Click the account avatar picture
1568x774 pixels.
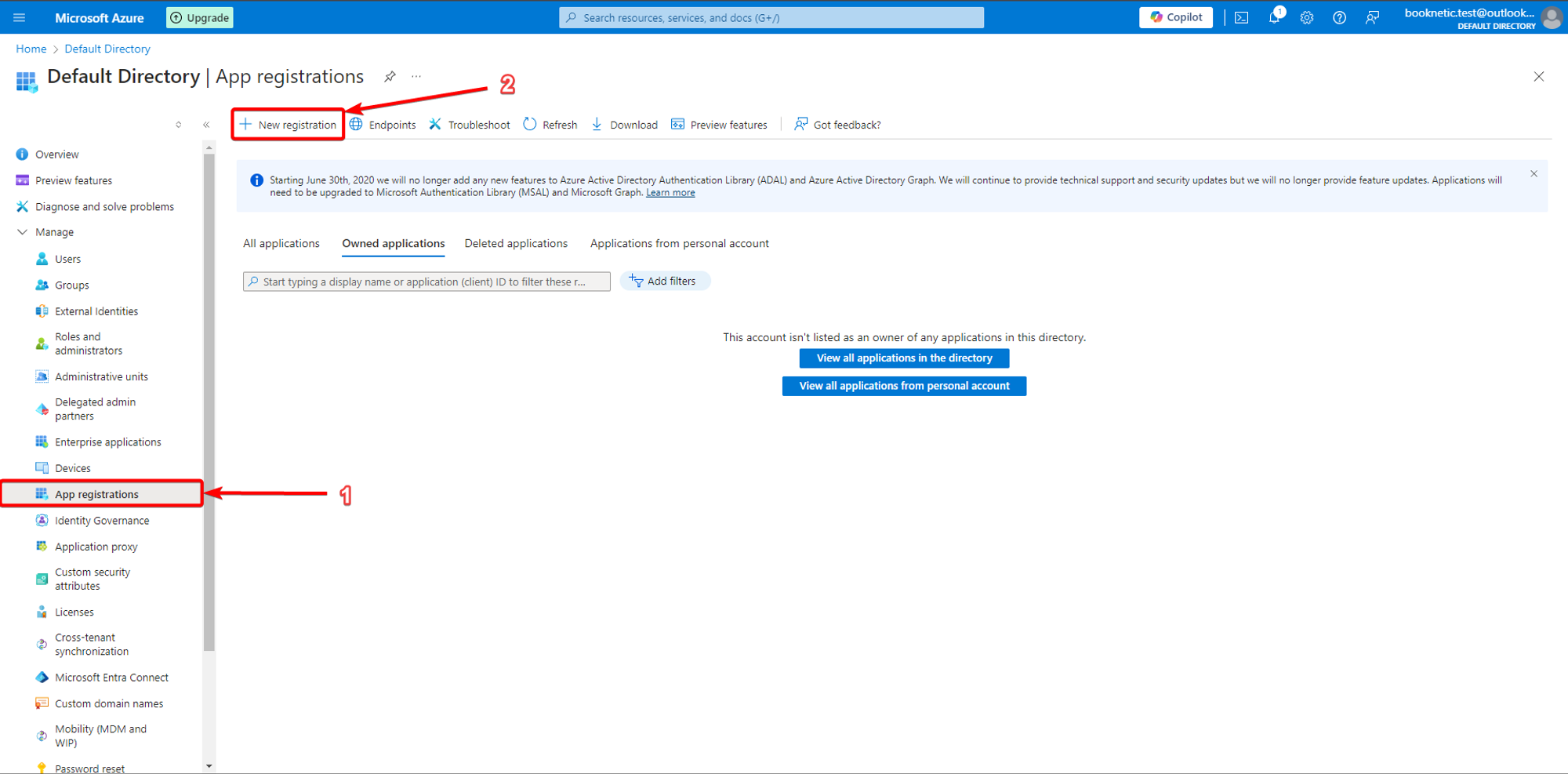(x=1552, y=17)
